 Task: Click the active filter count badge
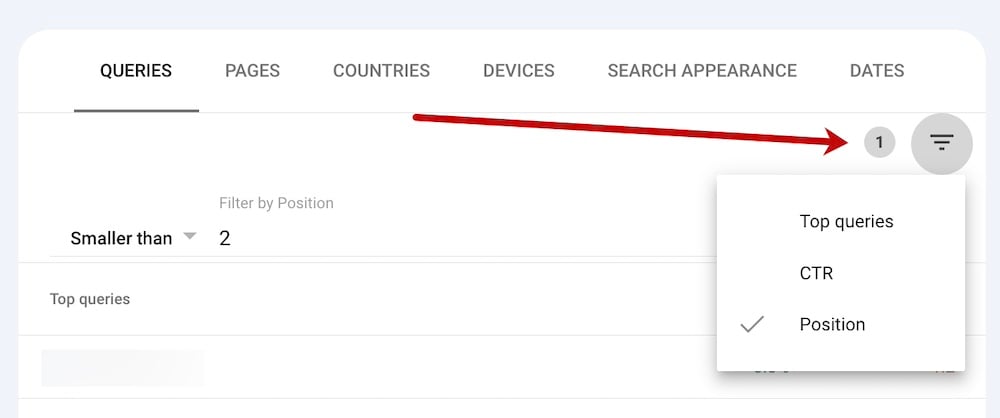(x=879, y=143)
